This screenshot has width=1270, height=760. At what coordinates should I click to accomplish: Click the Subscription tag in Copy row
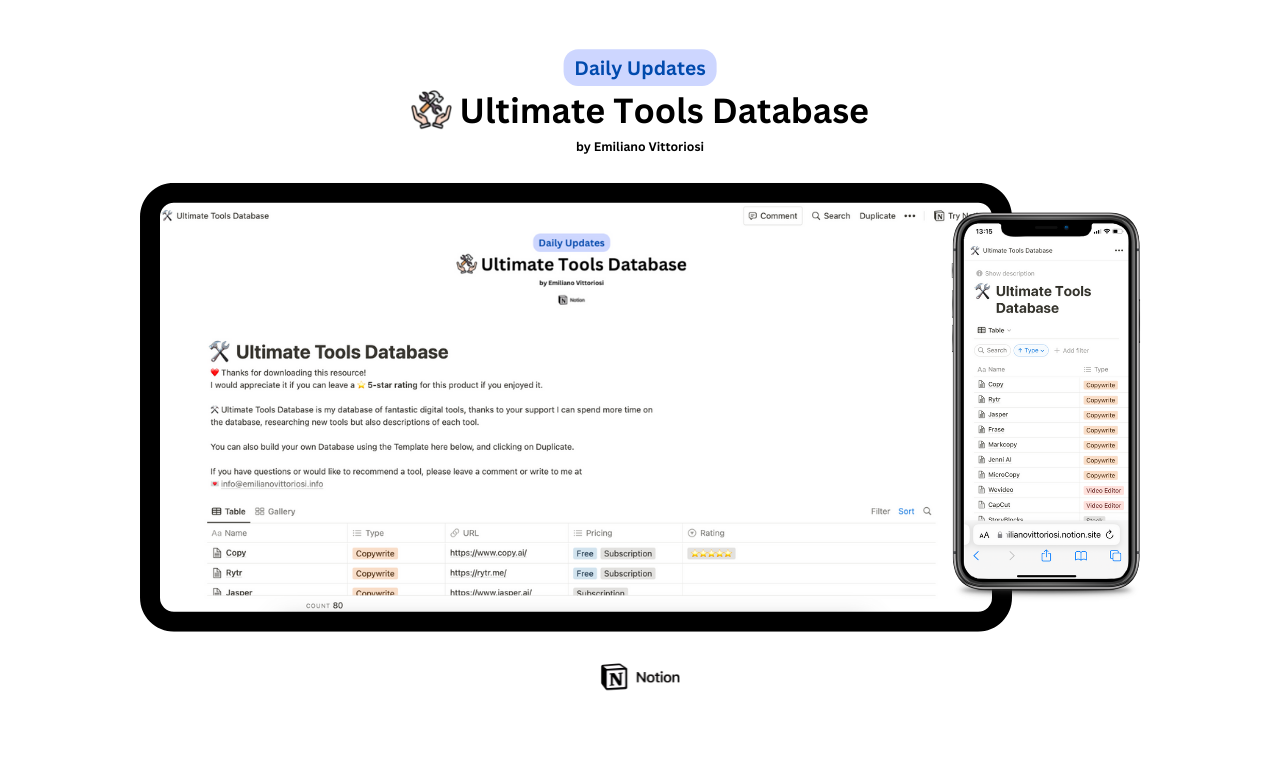(x=628, y=553)
